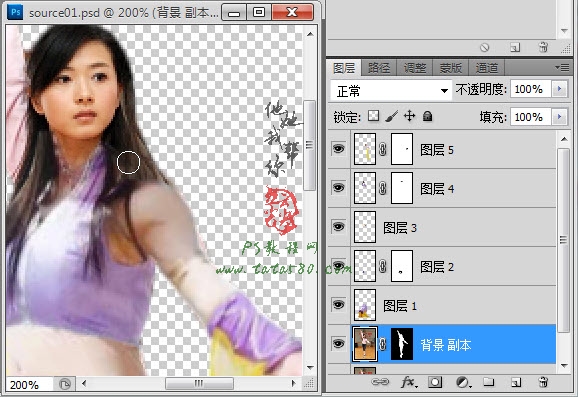Switch to 调整 tab

[414, 68]
